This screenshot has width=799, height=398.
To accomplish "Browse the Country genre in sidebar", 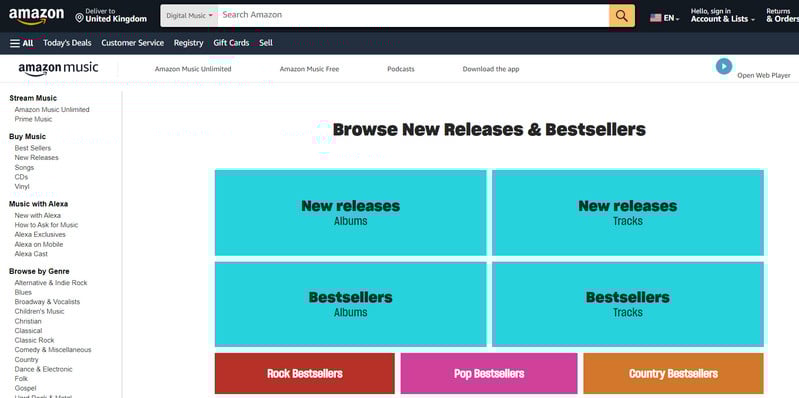I will 26,360.
